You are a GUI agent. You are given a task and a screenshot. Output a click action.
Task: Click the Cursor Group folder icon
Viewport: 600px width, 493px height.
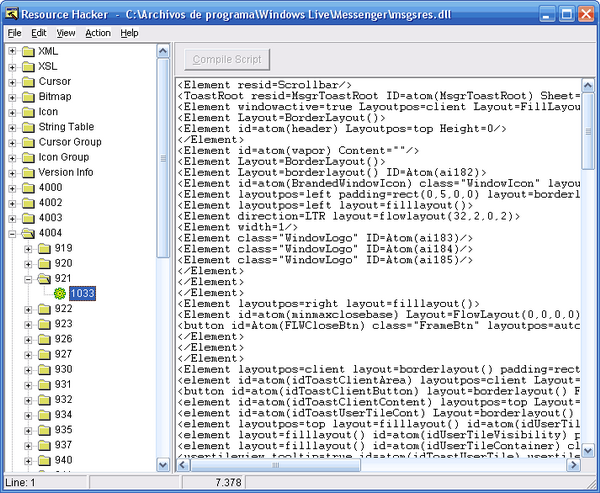pyautogui.click(x=28, y=142)
